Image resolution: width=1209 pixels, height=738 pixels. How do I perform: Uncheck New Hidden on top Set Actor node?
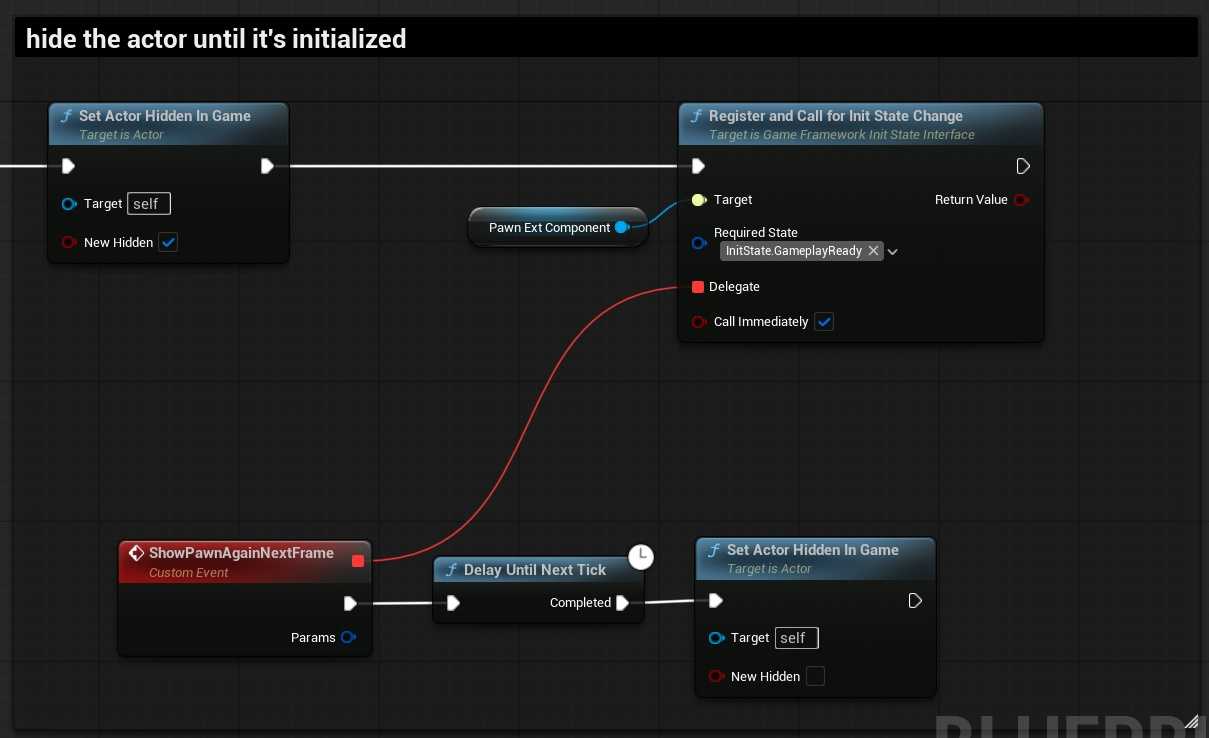click(x=169, y=242)
